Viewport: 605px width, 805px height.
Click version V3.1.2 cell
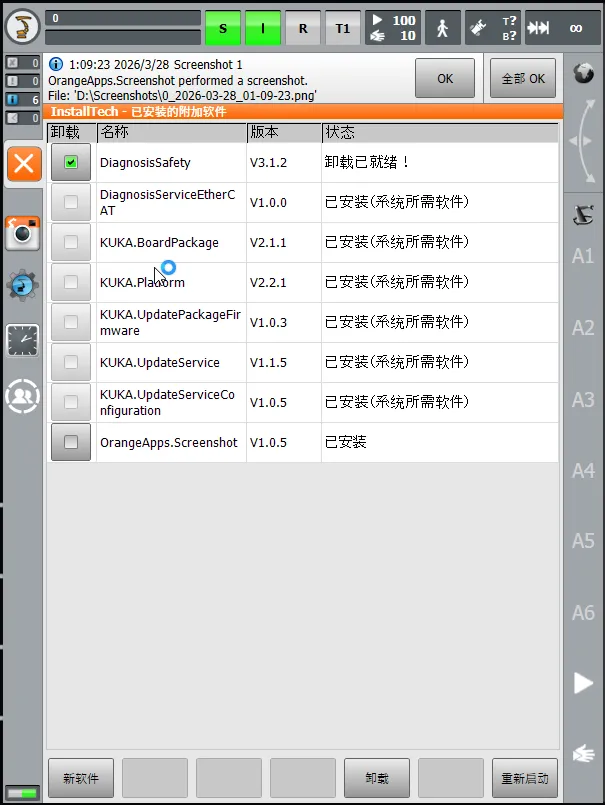(284, 162)
